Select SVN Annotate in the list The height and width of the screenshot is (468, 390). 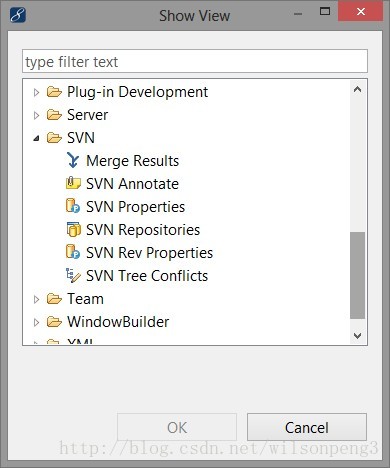point(132,184)
